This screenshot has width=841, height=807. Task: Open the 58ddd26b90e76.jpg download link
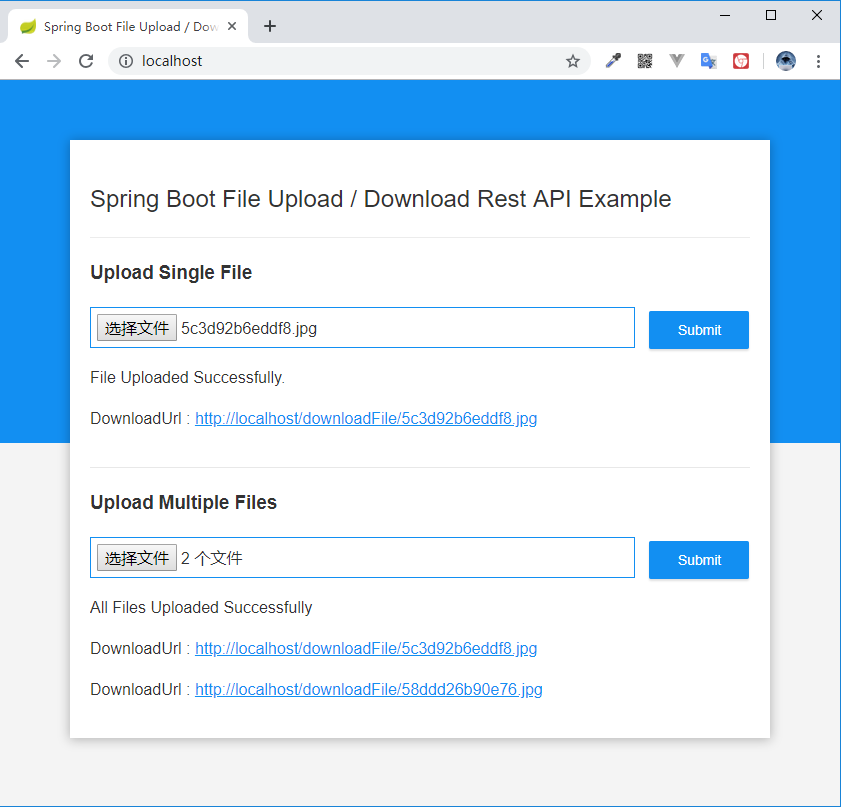click(x=368, y=689)
